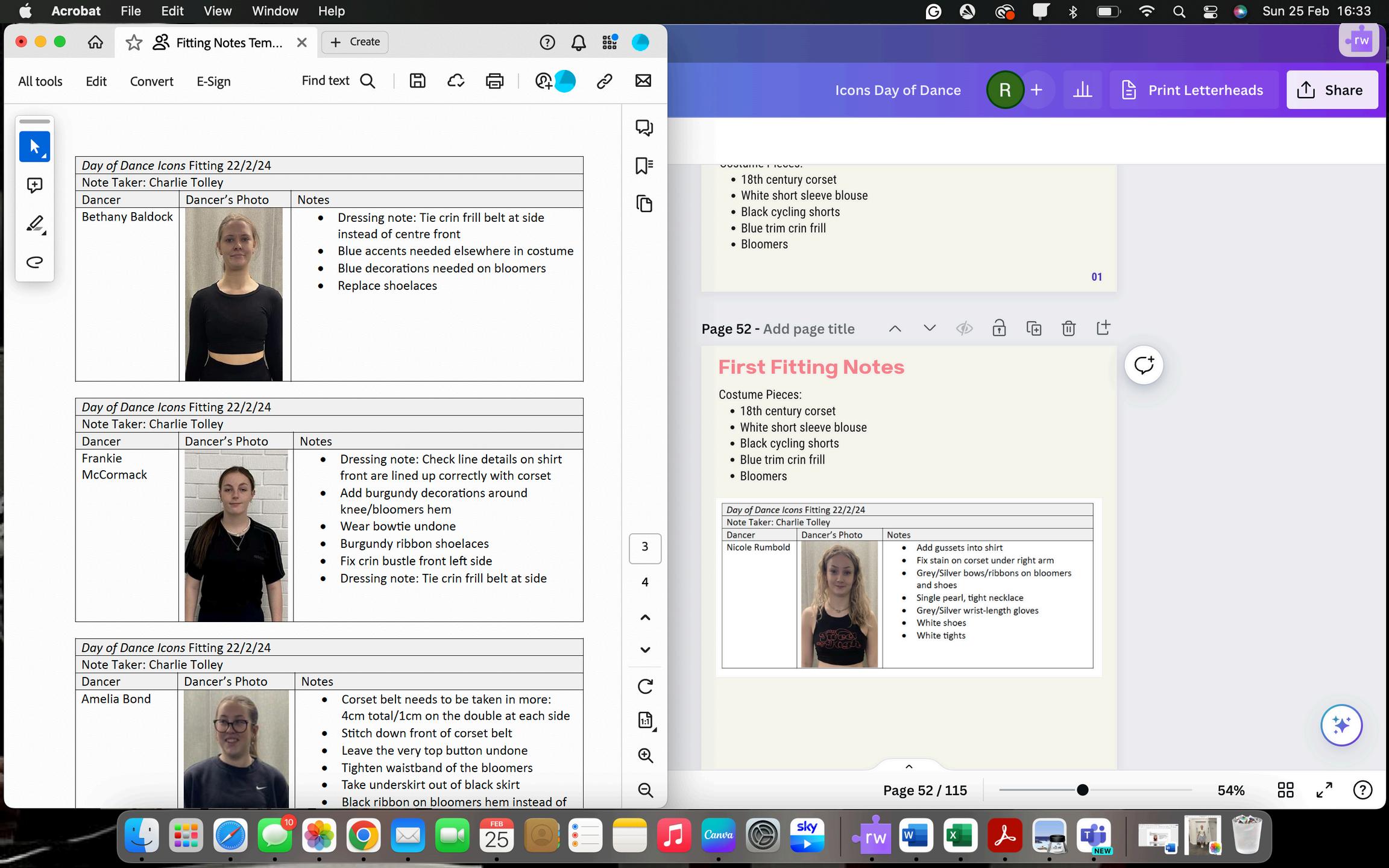Screen dimensions: 1389x868
Task: Go to next page using down chevron
Action: [645, 650]
